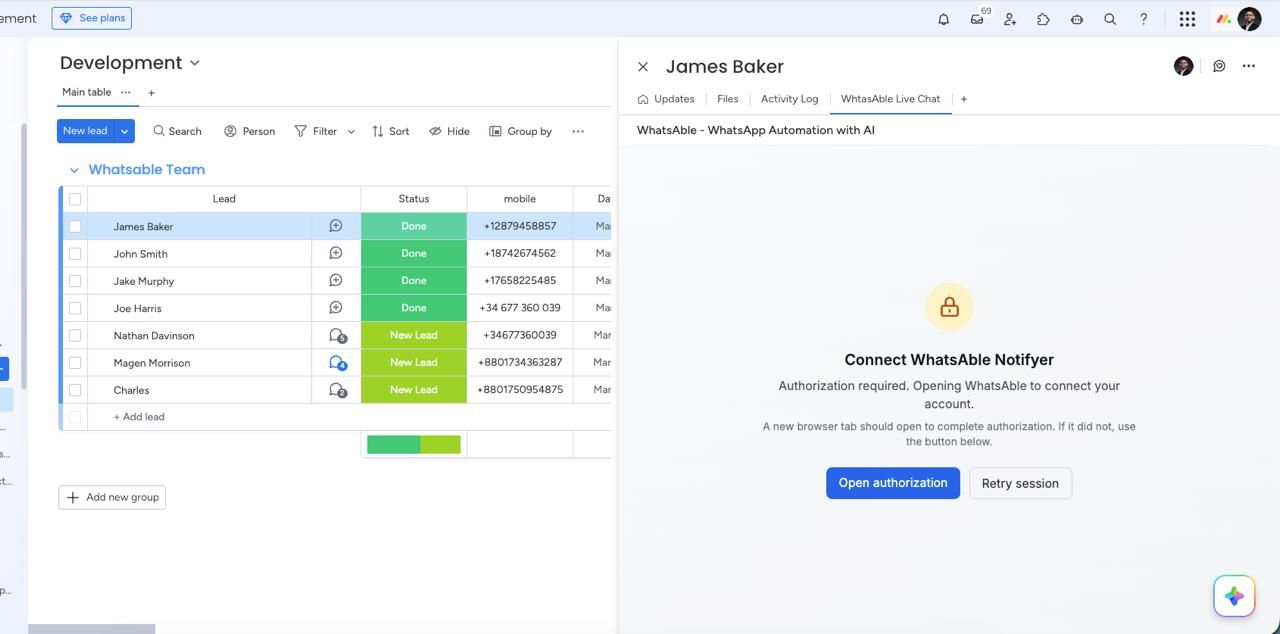Open the Hide columns menu
The height and width of the screenshot is (634, 1280).
click(x=449, y=131)
